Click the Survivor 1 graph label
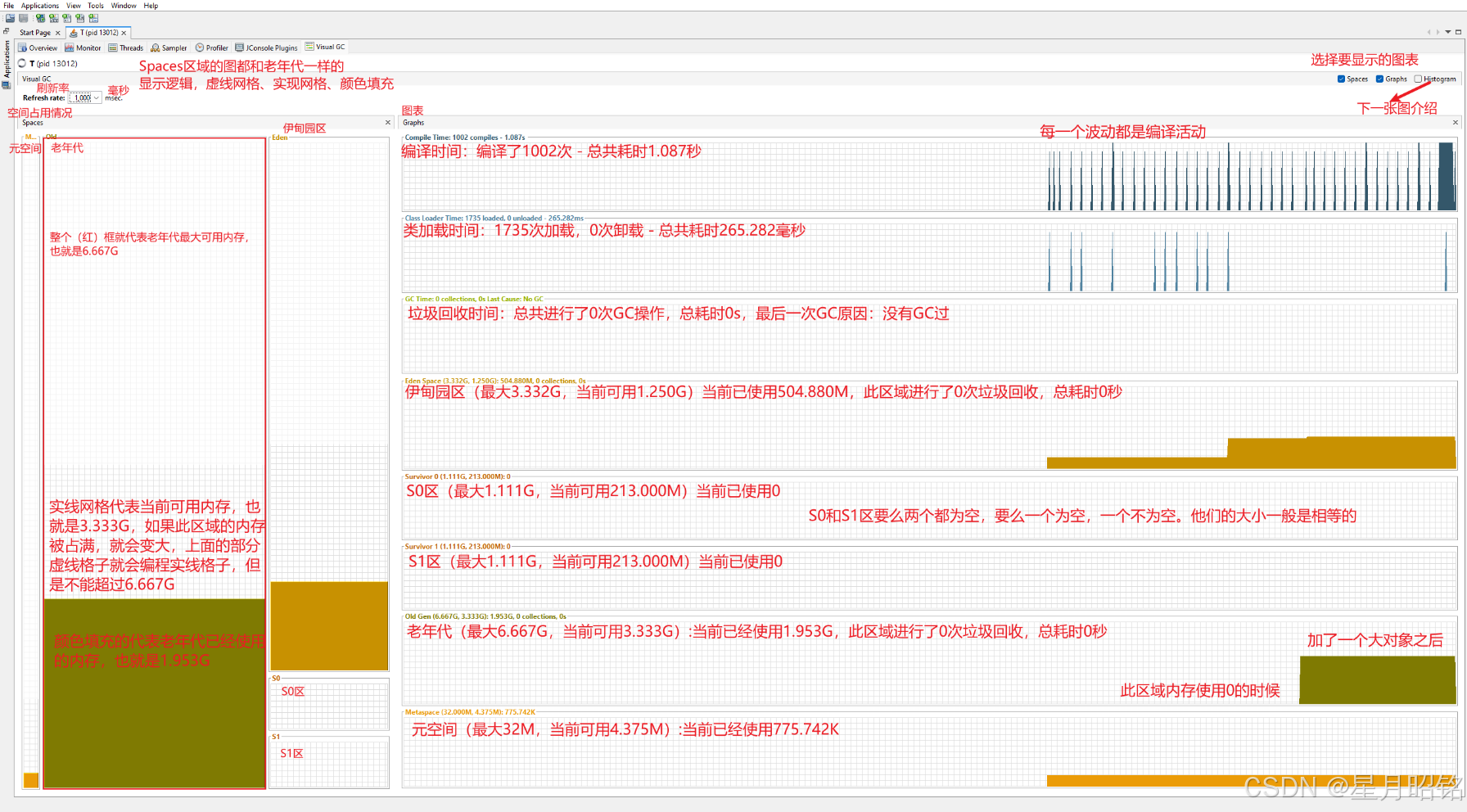 458,546
